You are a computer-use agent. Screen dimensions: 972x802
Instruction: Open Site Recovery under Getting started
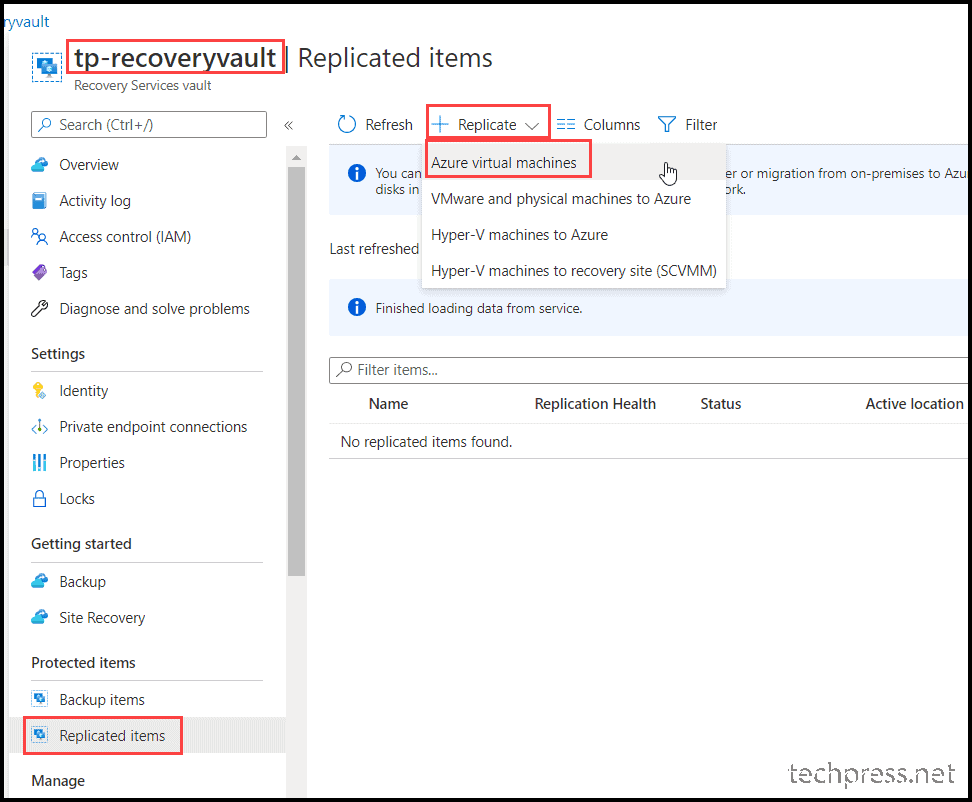pos(102,617)
